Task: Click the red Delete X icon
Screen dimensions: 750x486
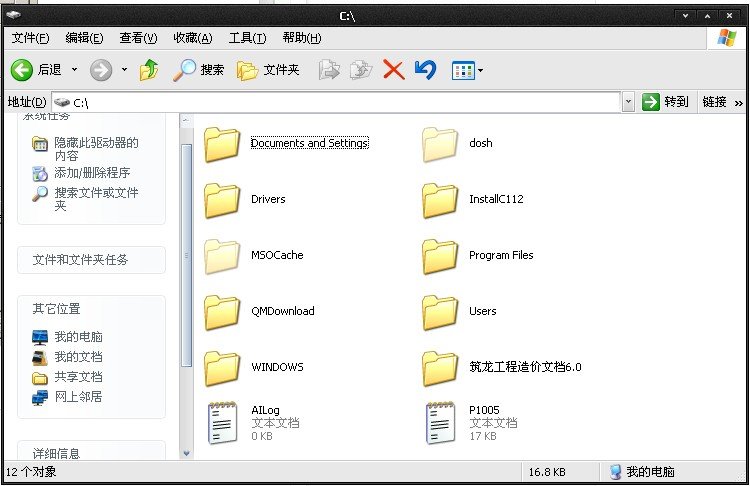Action: (x=394, y=70)
